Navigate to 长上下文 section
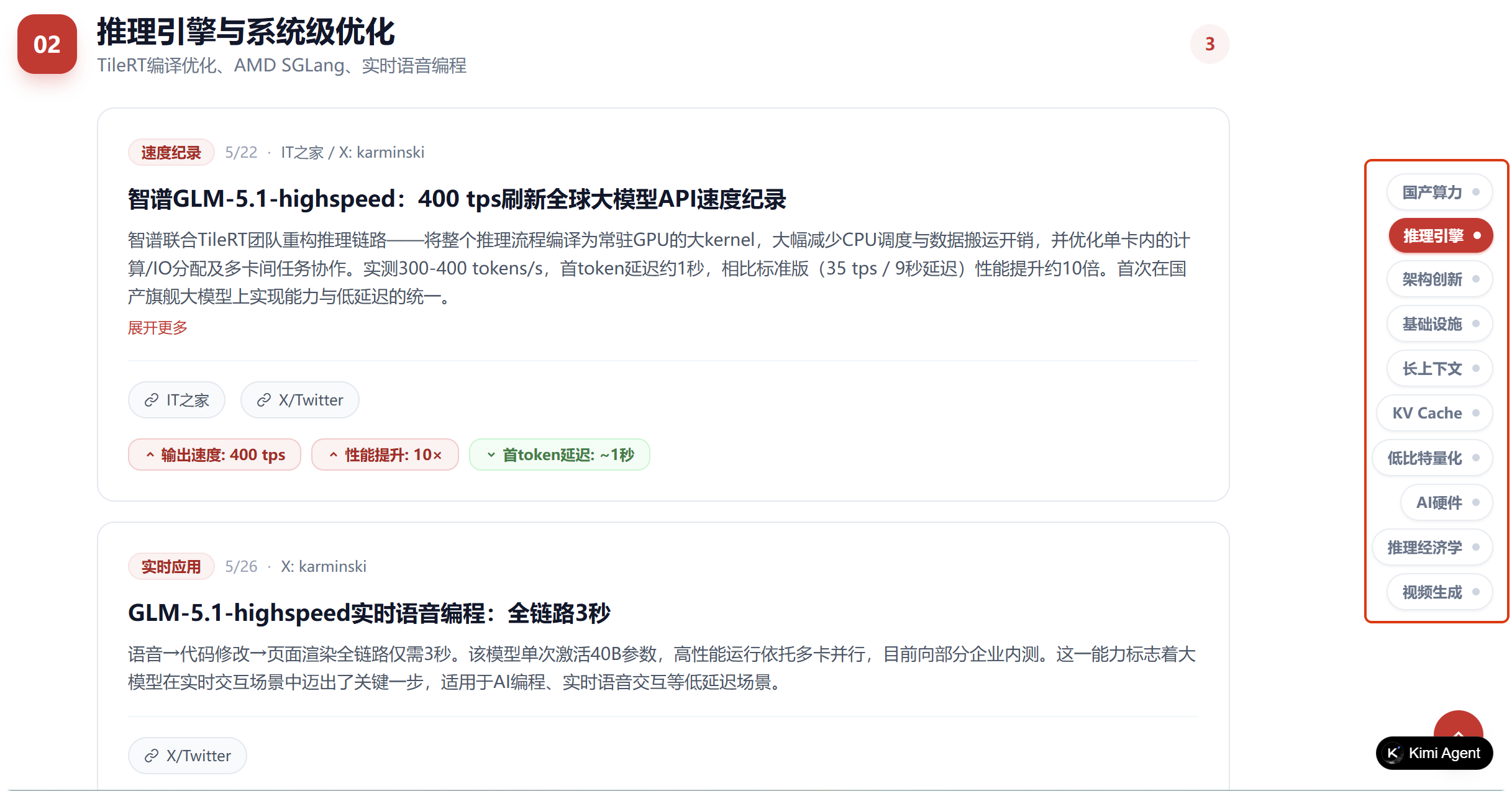 (x=1439, y=368)
